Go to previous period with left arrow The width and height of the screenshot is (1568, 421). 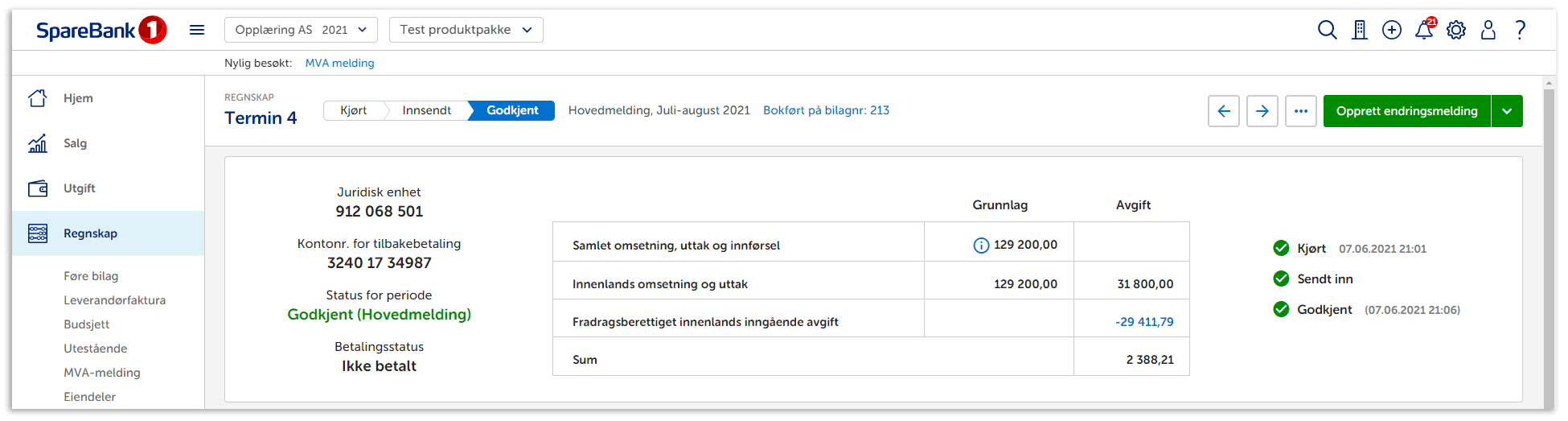pos(1224,111)
